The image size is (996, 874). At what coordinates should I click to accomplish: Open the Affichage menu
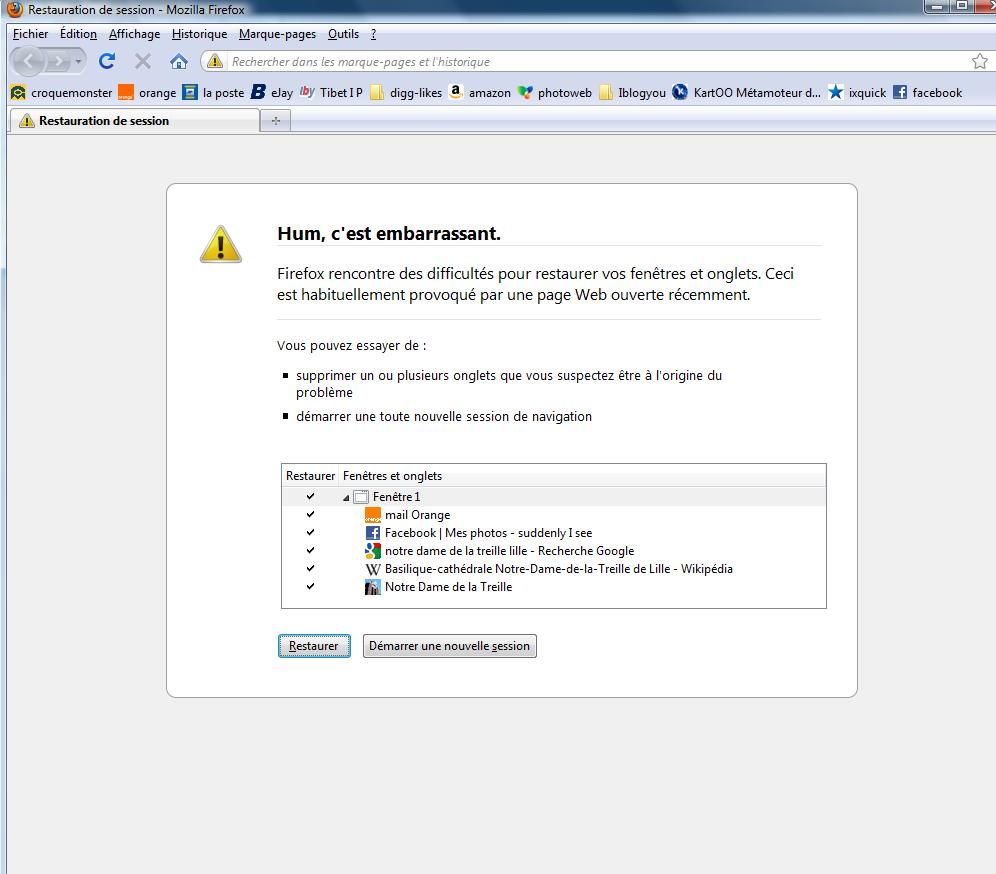pos(134,34)
